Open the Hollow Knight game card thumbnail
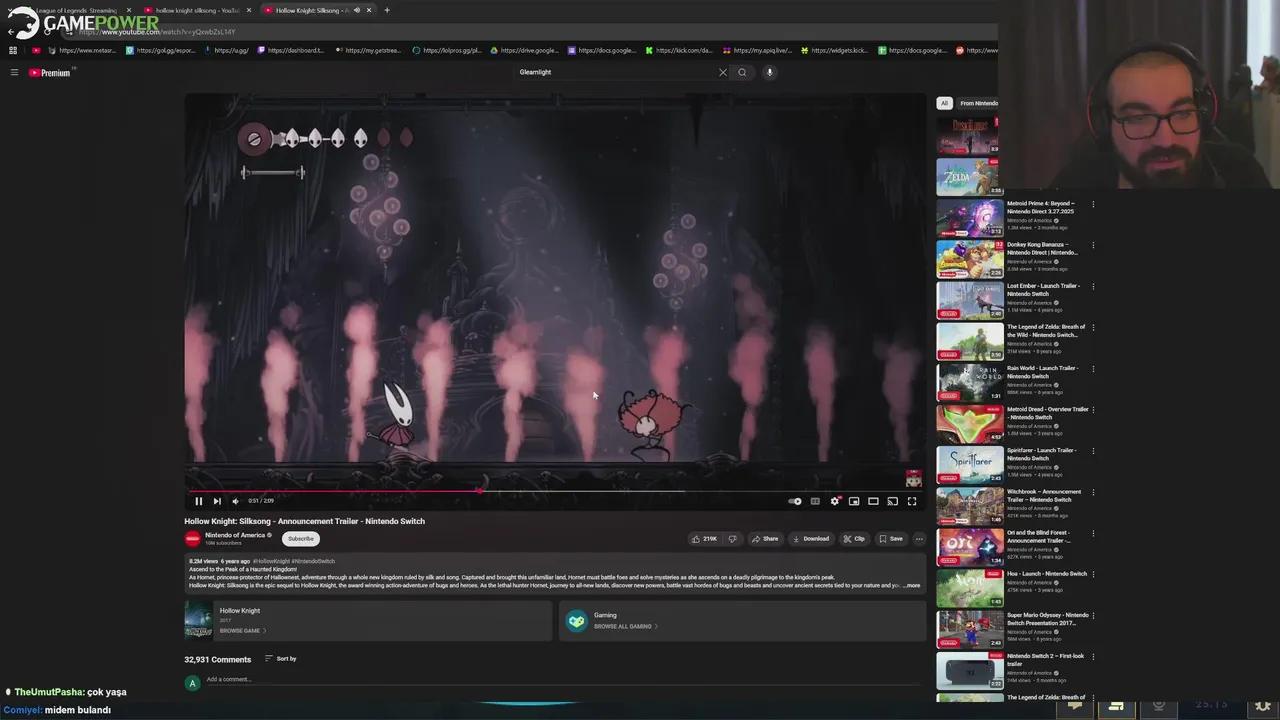The width and height of the screenshot is (1280, 720). click(198, 620)
